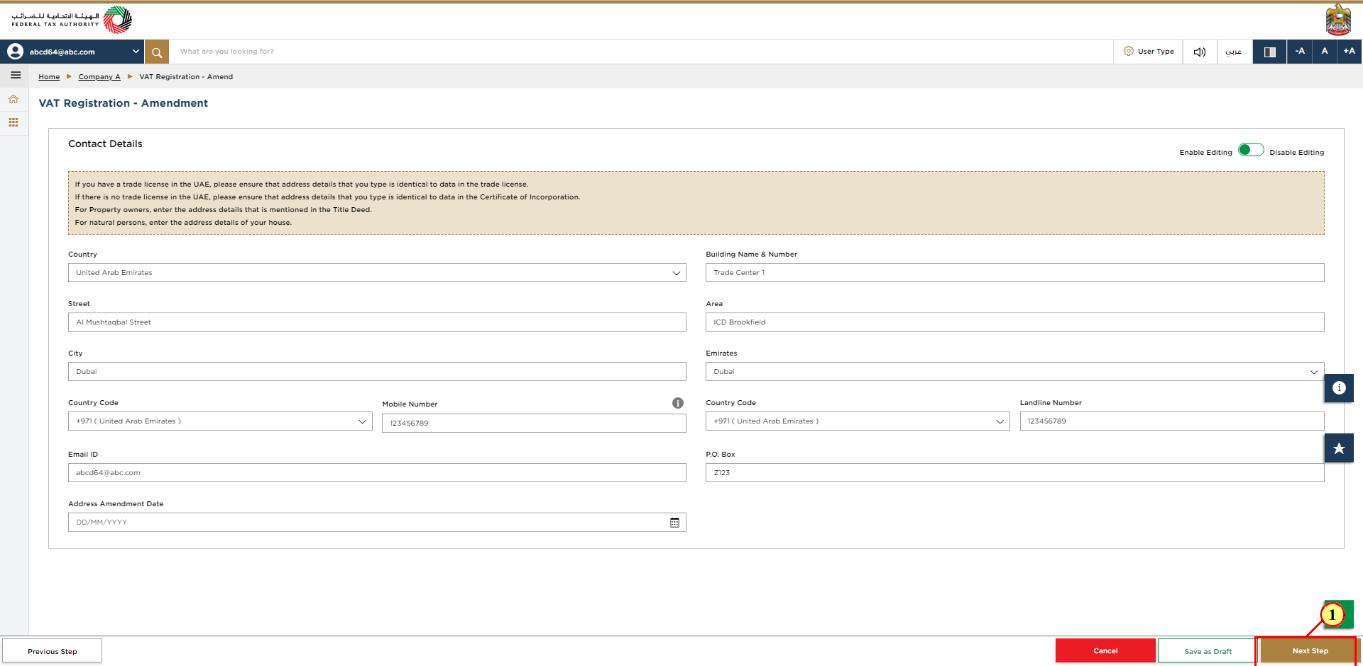Click the red Cancel button

(x=1105, y=651)
